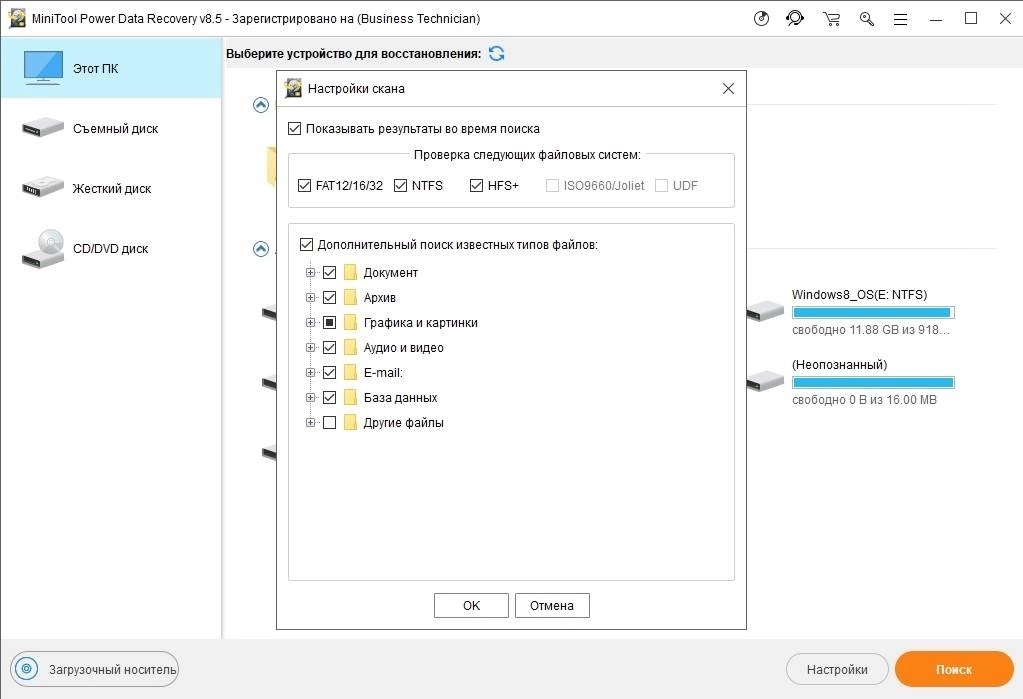1023x699 pixels.
Task: Click the Другие файлы folder icon
Action: point(351,422)
